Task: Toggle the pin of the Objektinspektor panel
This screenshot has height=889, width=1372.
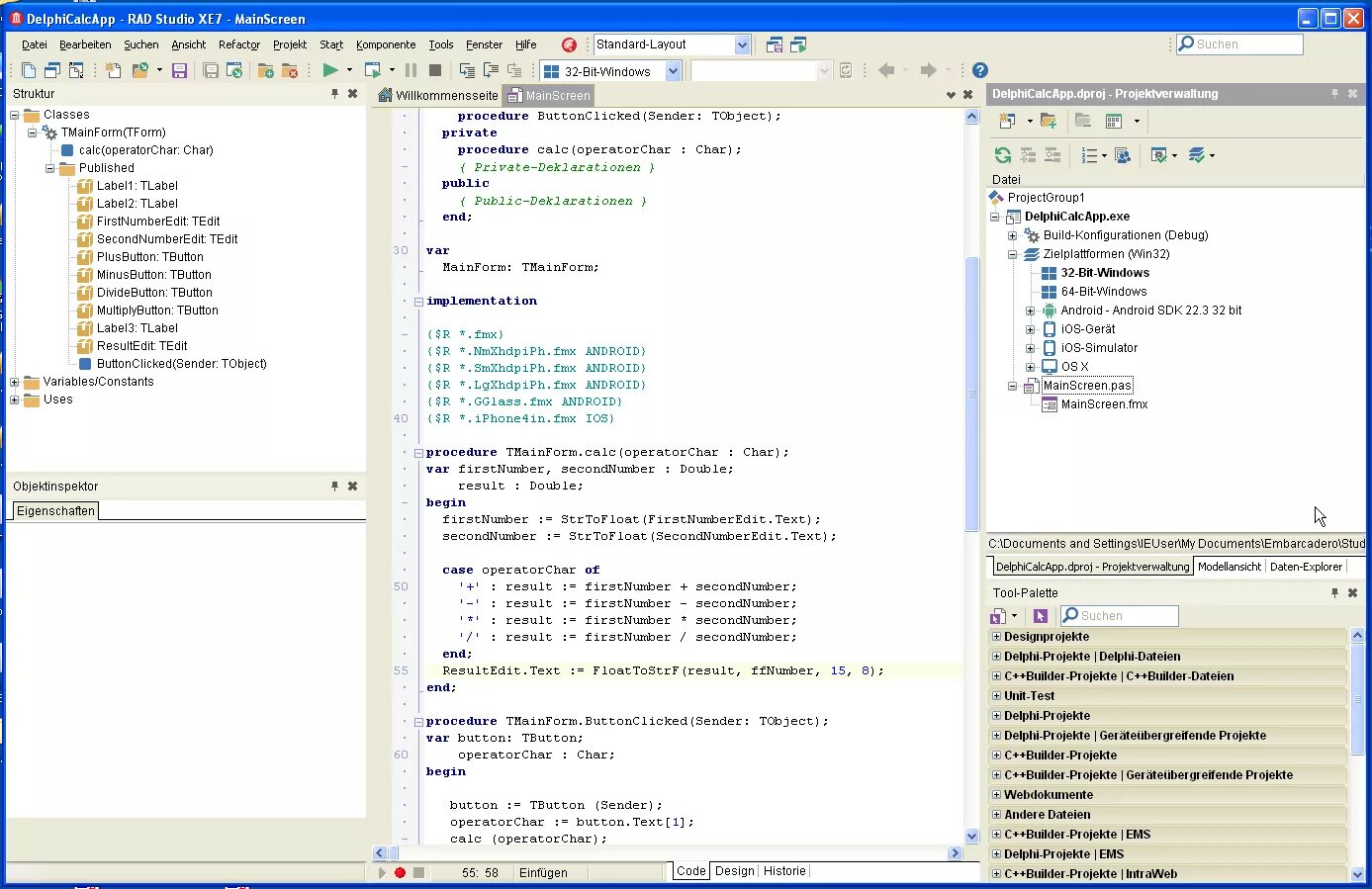Action: pyautogui.click(x=334, y=487)
